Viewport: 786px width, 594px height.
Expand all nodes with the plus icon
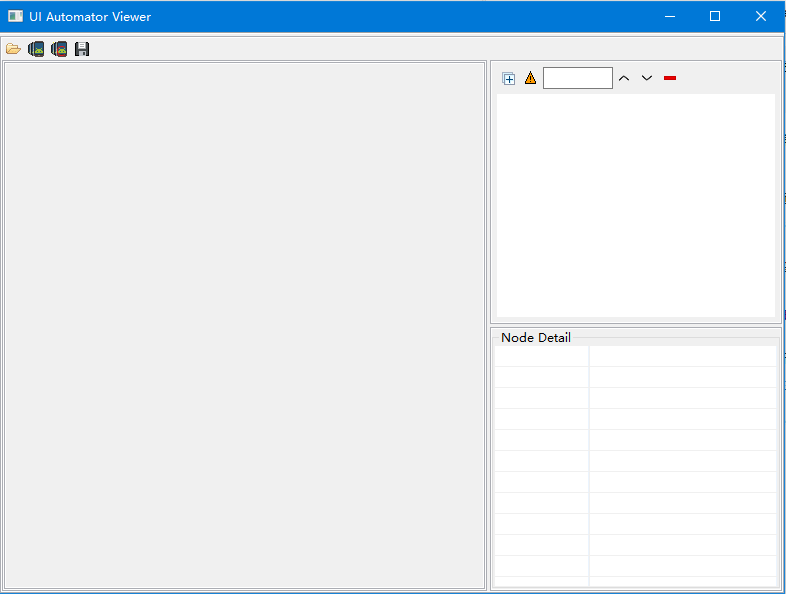(508, 78)
